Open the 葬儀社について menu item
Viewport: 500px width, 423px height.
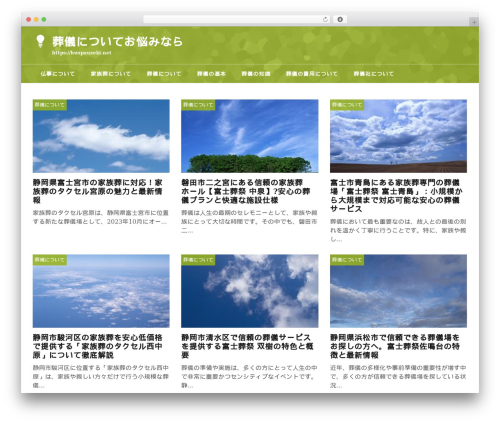click(x=373, y=74)
